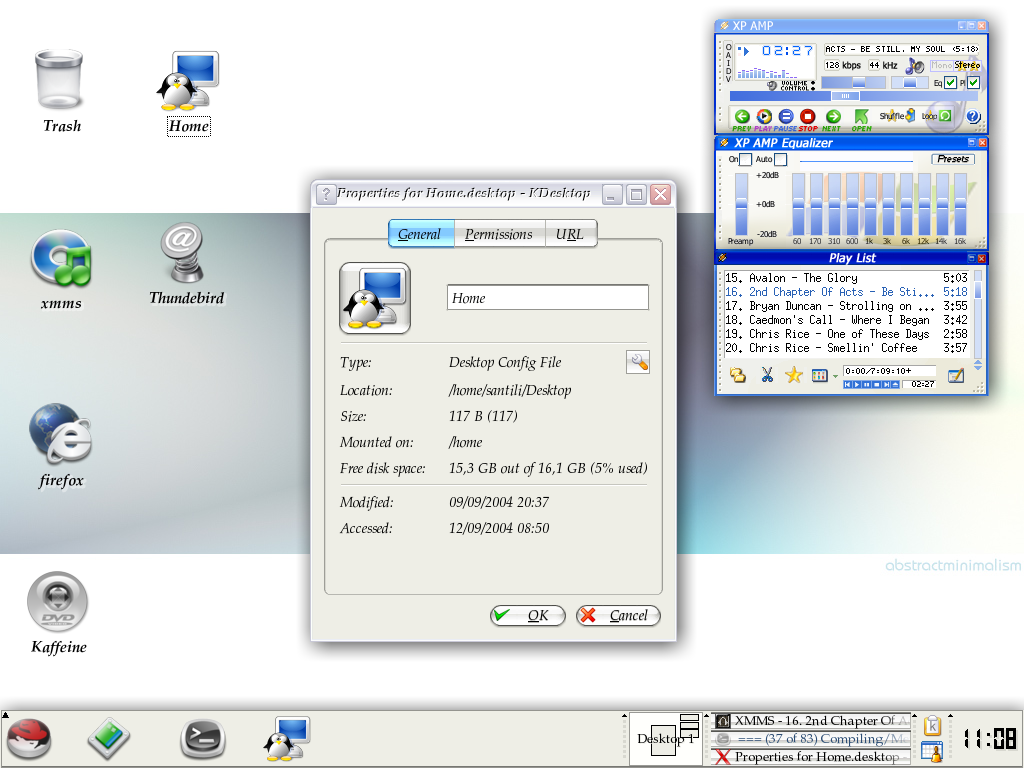Click the Play List vertical scrollbar

click(978, 312)
